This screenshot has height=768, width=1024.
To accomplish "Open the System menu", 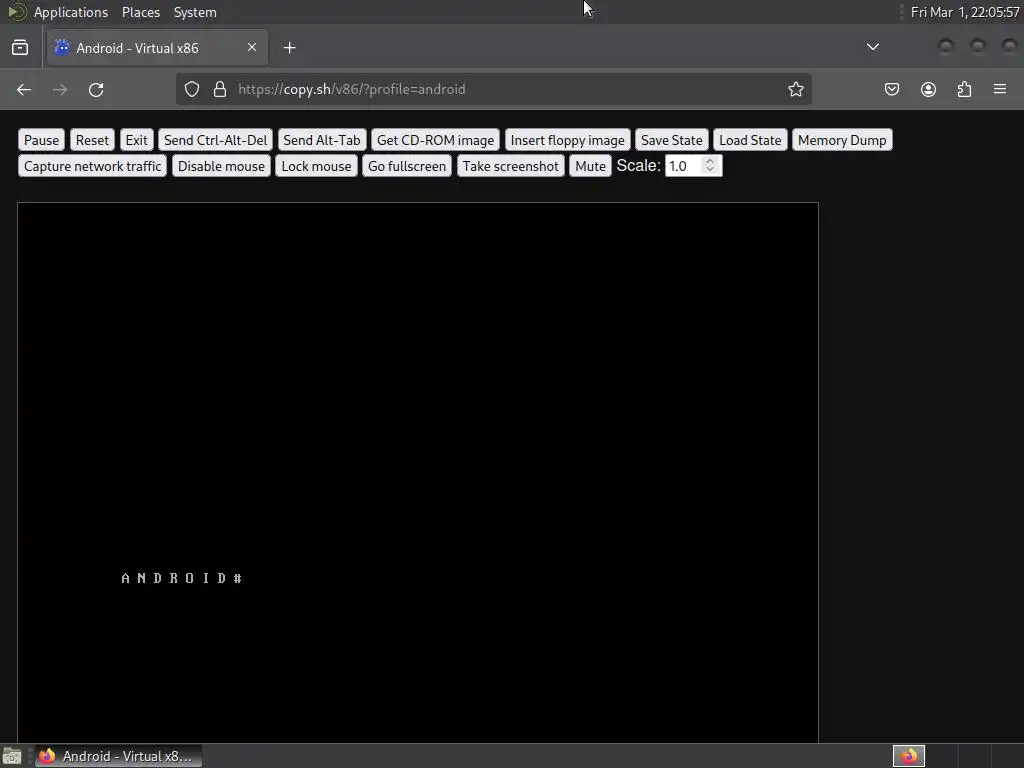I will [195, 12].
